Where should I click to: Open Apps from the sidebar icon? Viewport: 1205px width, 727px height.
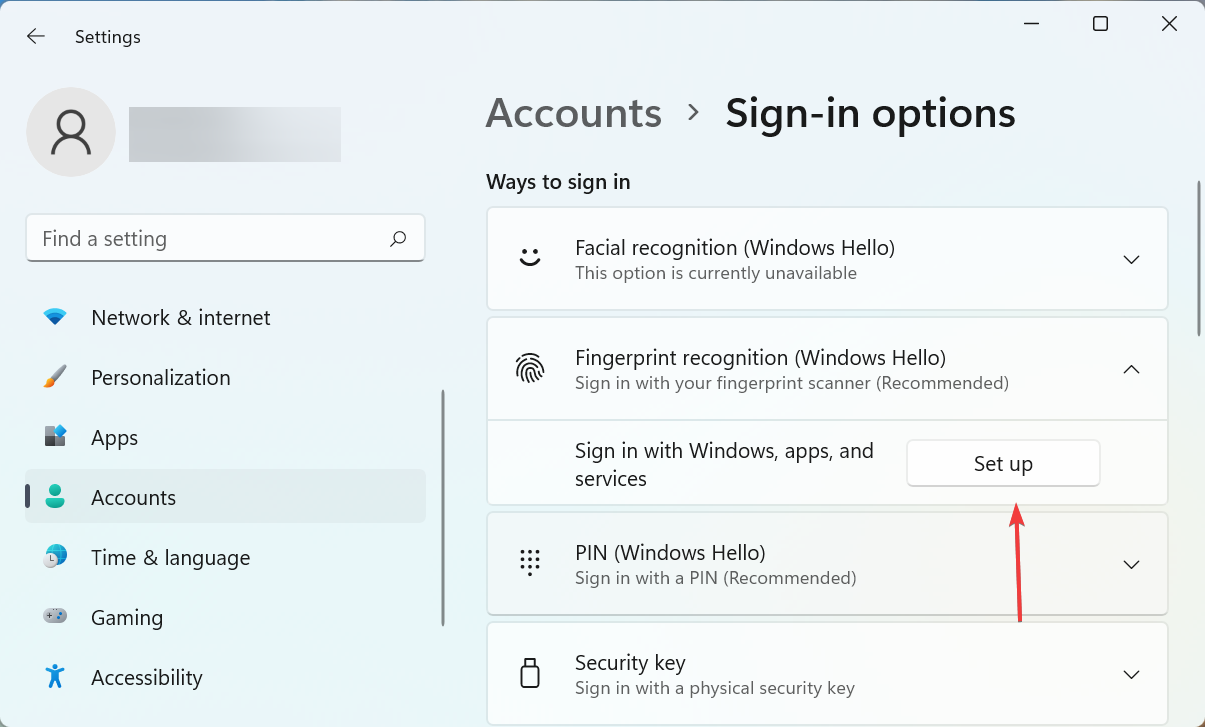coord(57,437)
